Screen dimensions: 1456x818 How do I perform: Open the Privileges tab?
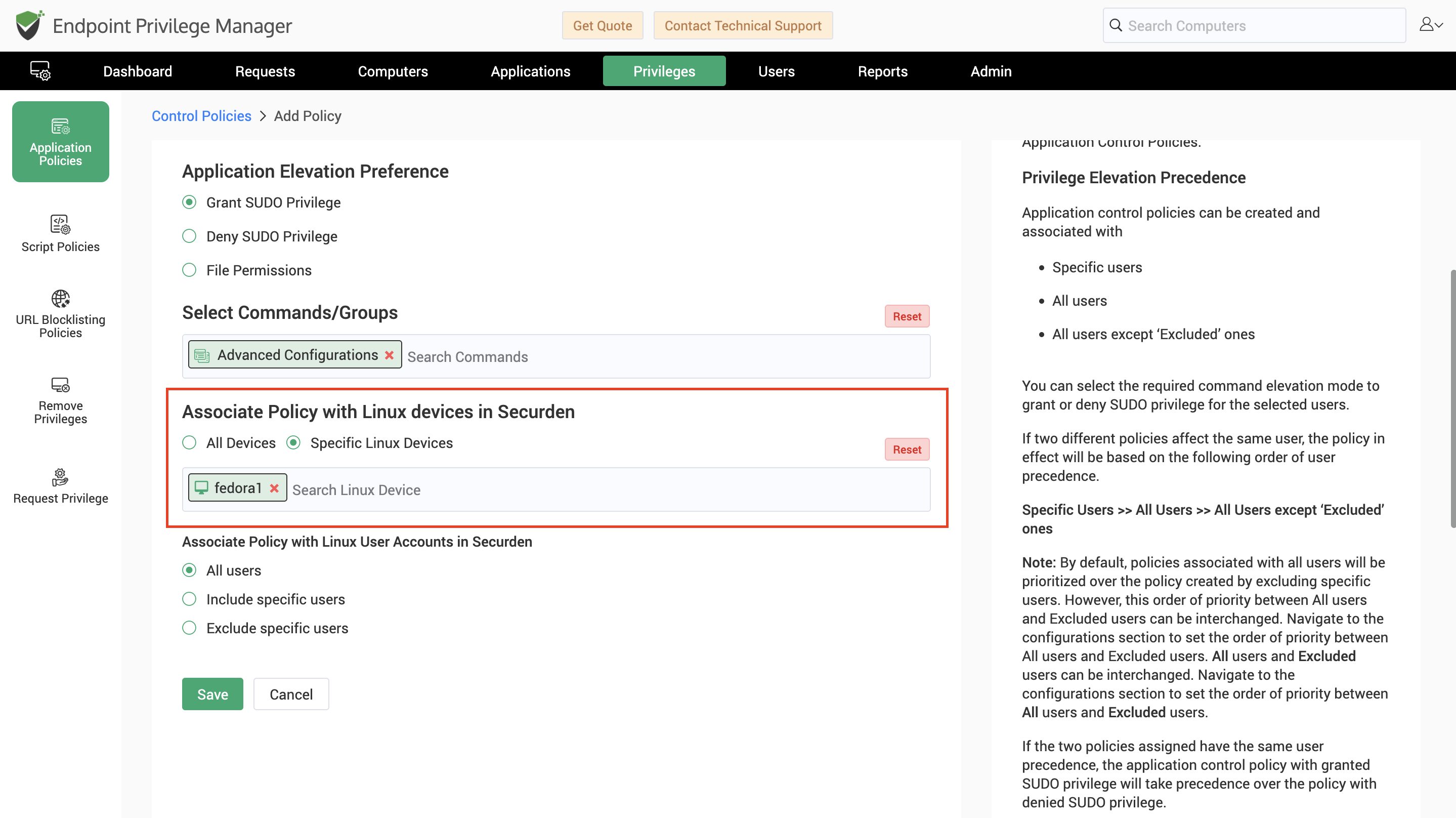click(664, 71)
